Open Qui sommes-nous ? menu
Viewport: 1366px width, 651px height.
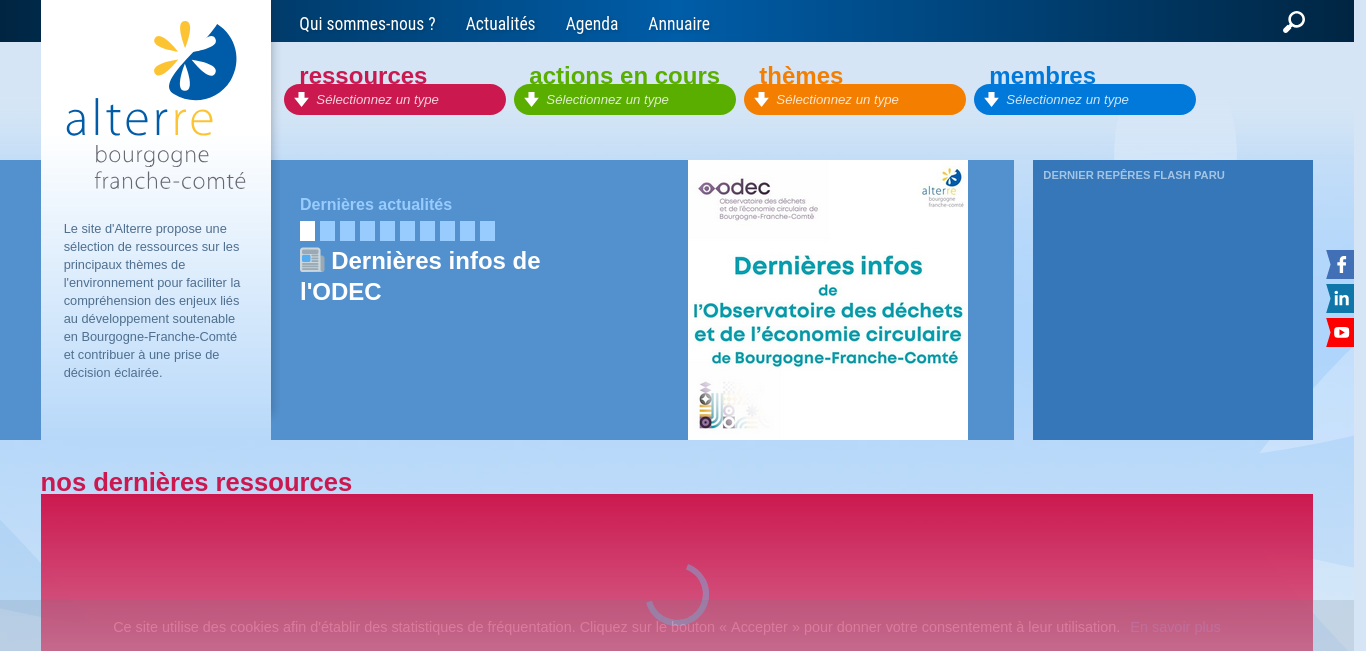(x=367, y=24)
